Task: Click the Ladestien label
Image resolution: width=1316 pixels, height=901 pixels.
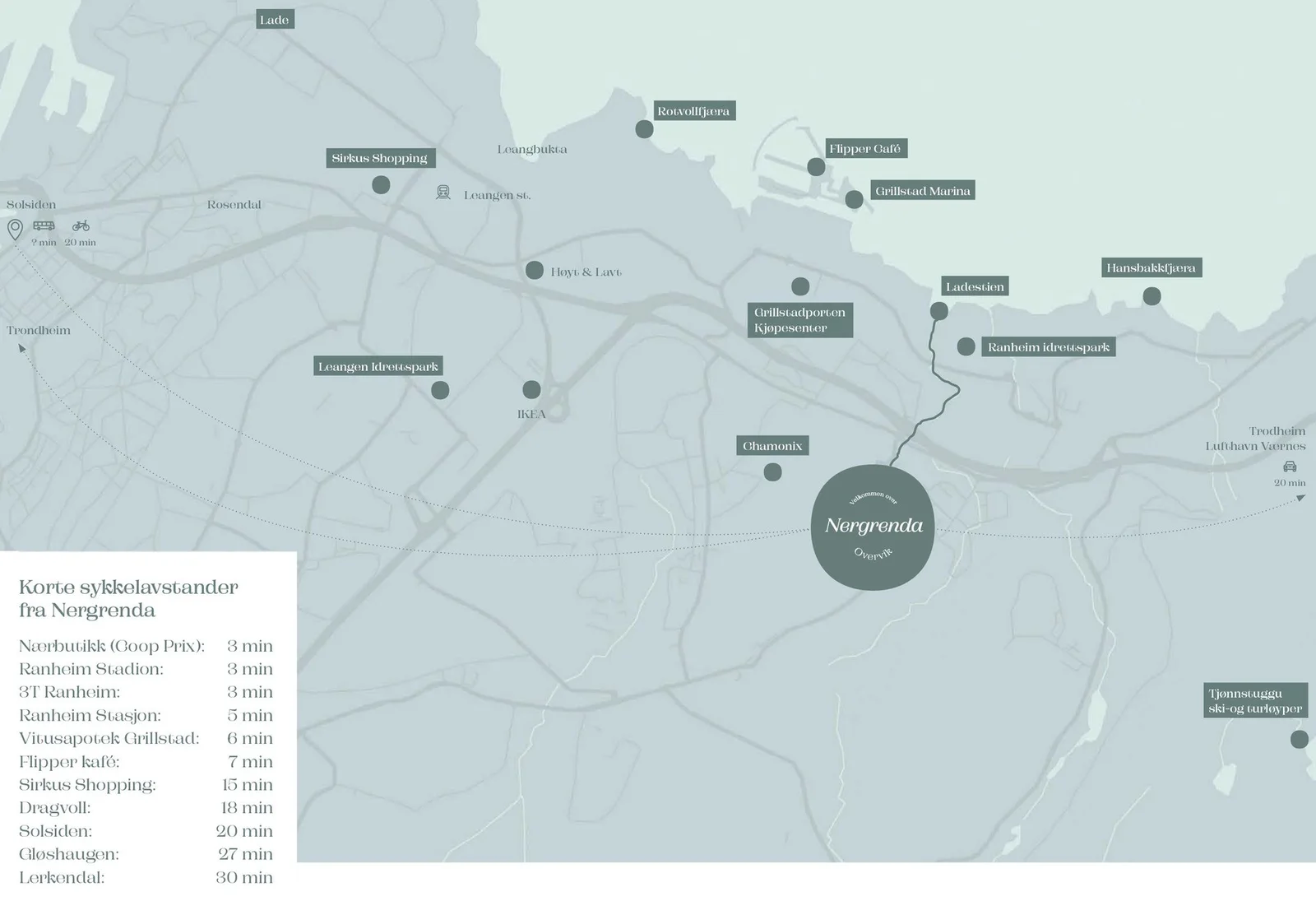Action: point(975,286)
